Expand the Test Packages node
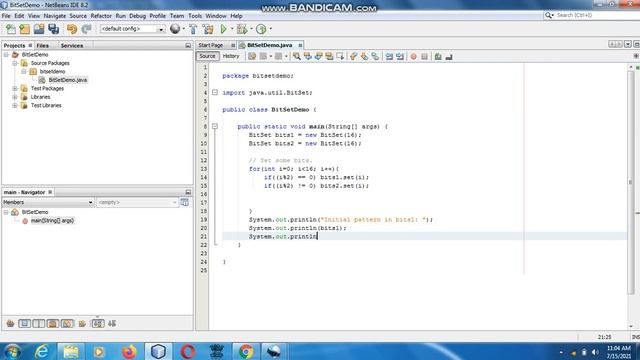 15,88
